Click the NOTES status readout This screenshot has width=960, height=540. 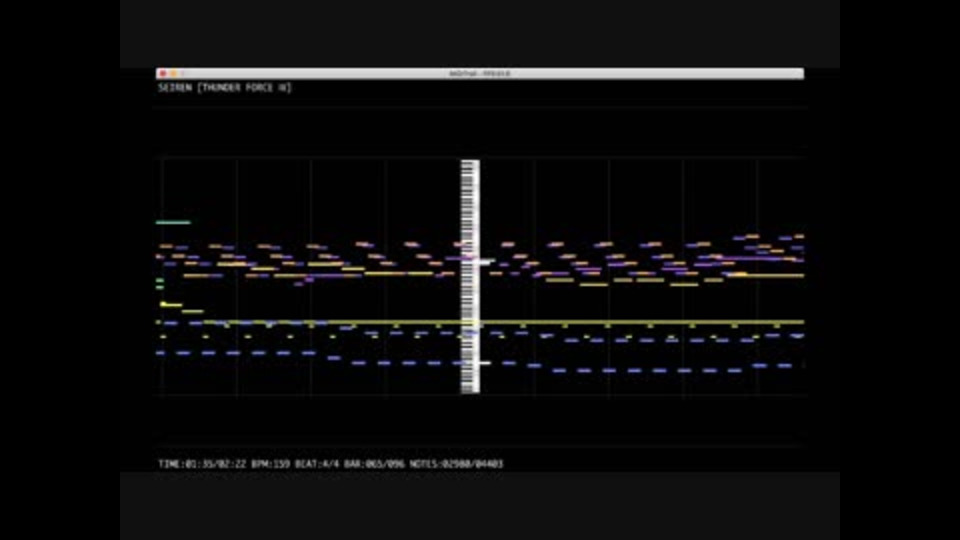(x=456, y=464)
